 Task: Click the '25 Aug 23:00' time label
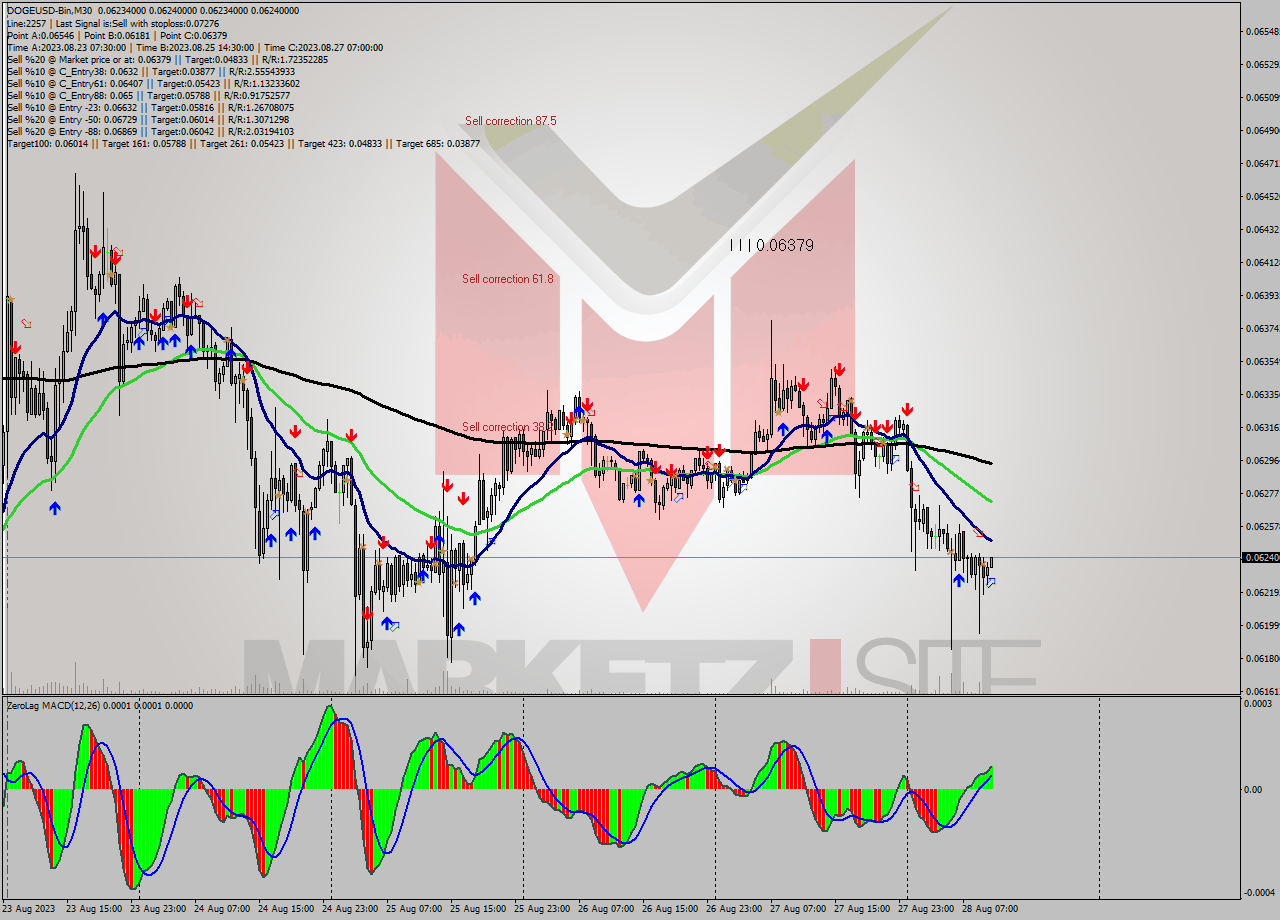tap(542, 909)
